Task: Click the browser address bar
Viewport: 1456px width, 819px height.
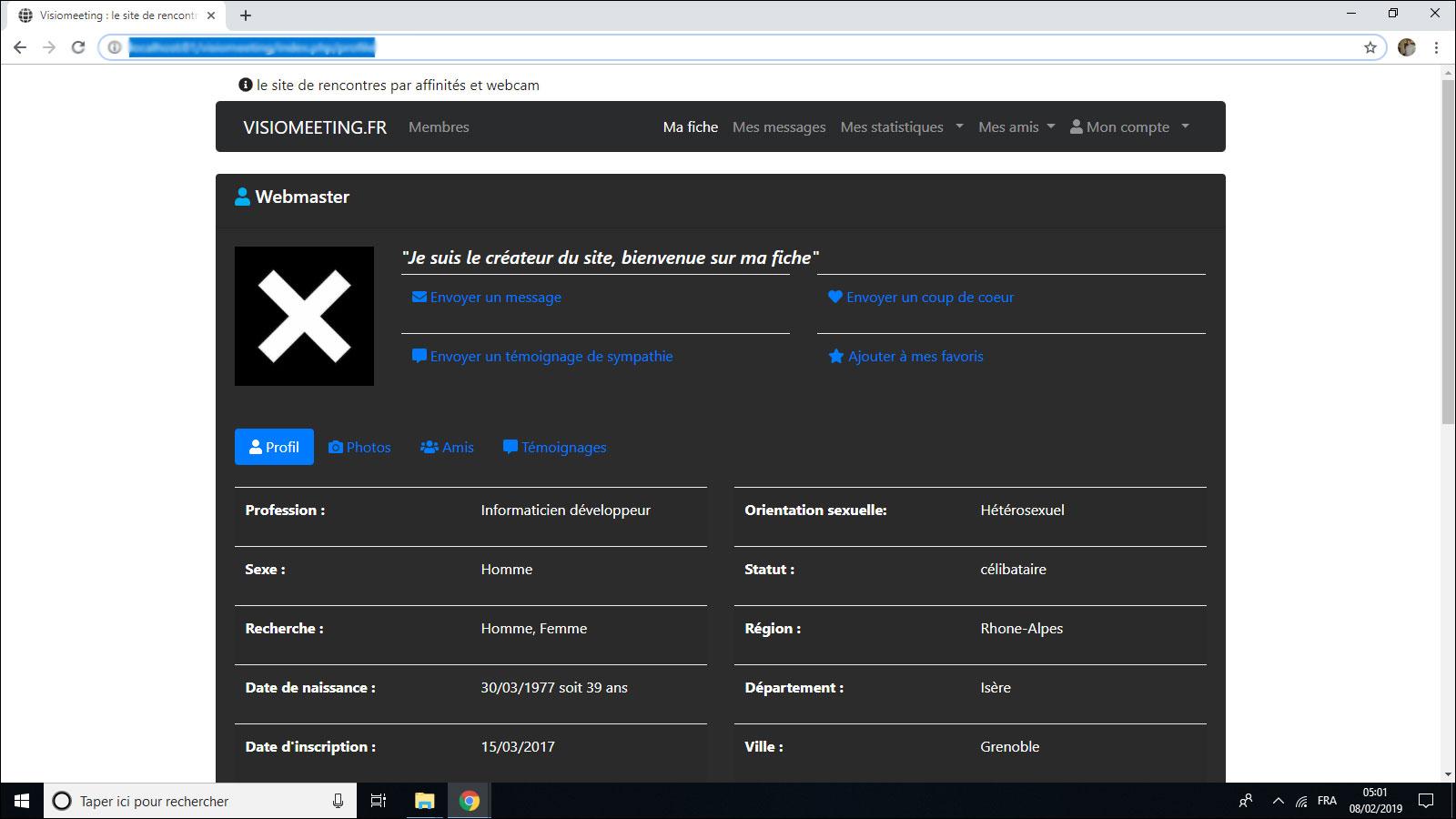Action: (728, 47)
